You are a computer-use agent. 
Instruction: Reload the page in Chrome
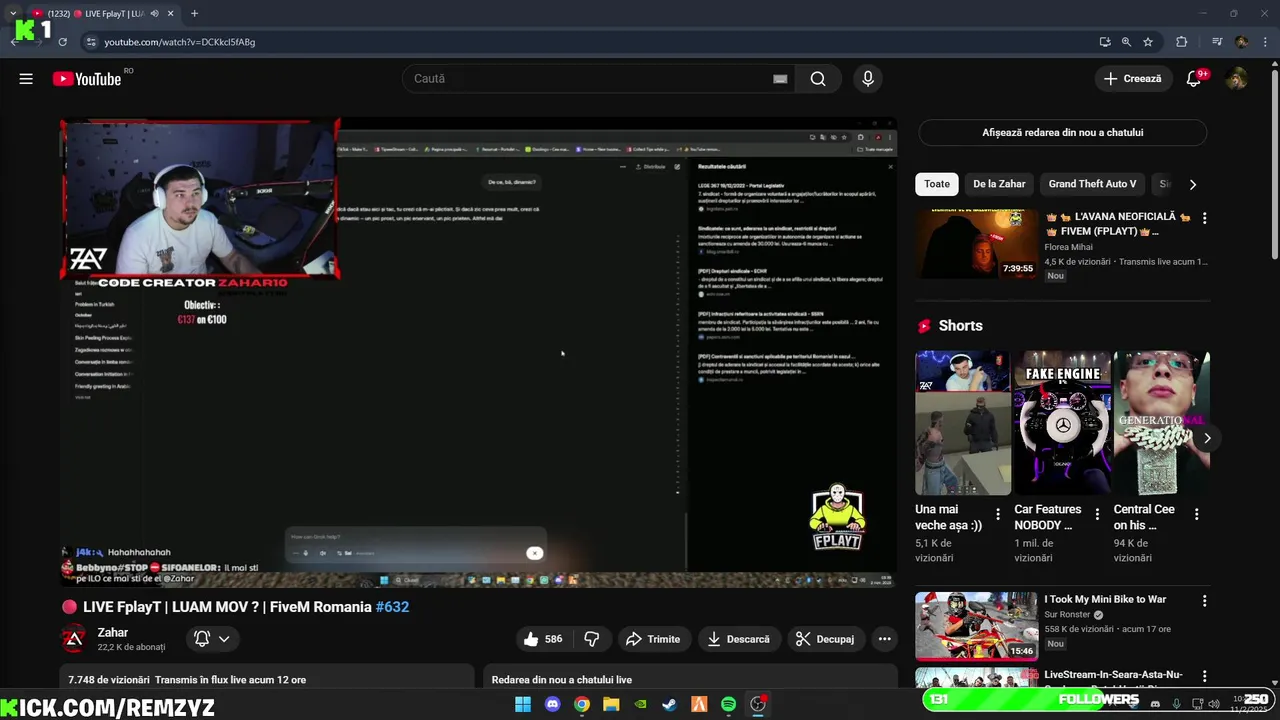tap(62, 42)
